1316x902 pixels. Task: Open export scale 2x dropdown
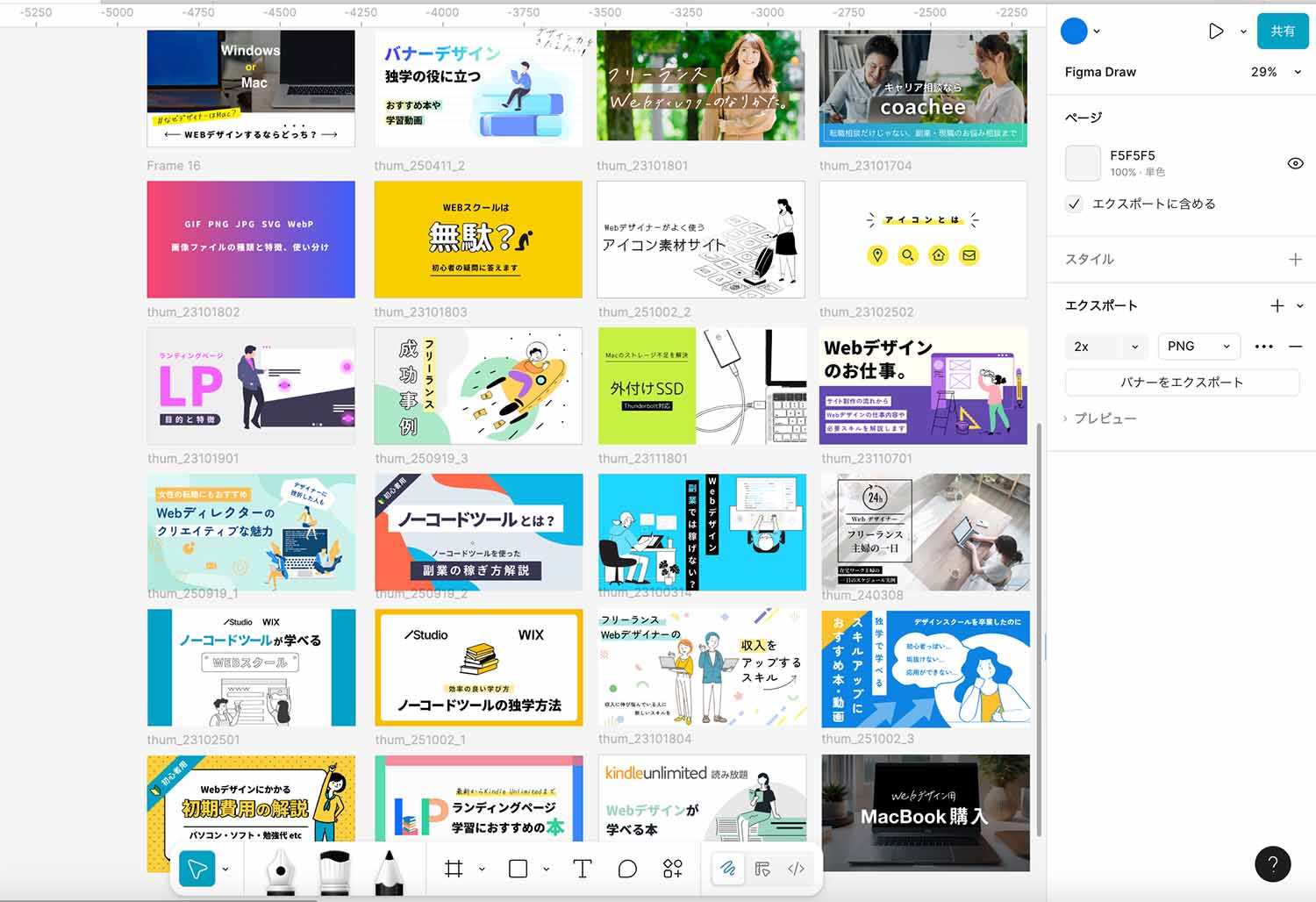(x=1105, y=347)
